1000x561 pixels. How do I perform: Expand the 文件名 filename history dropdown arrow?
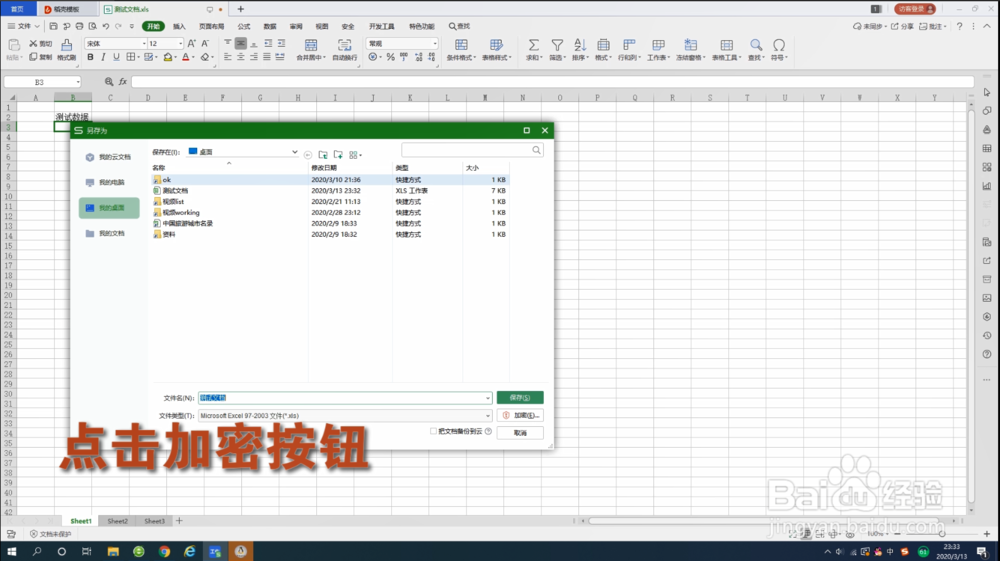(x=488, y=398)
